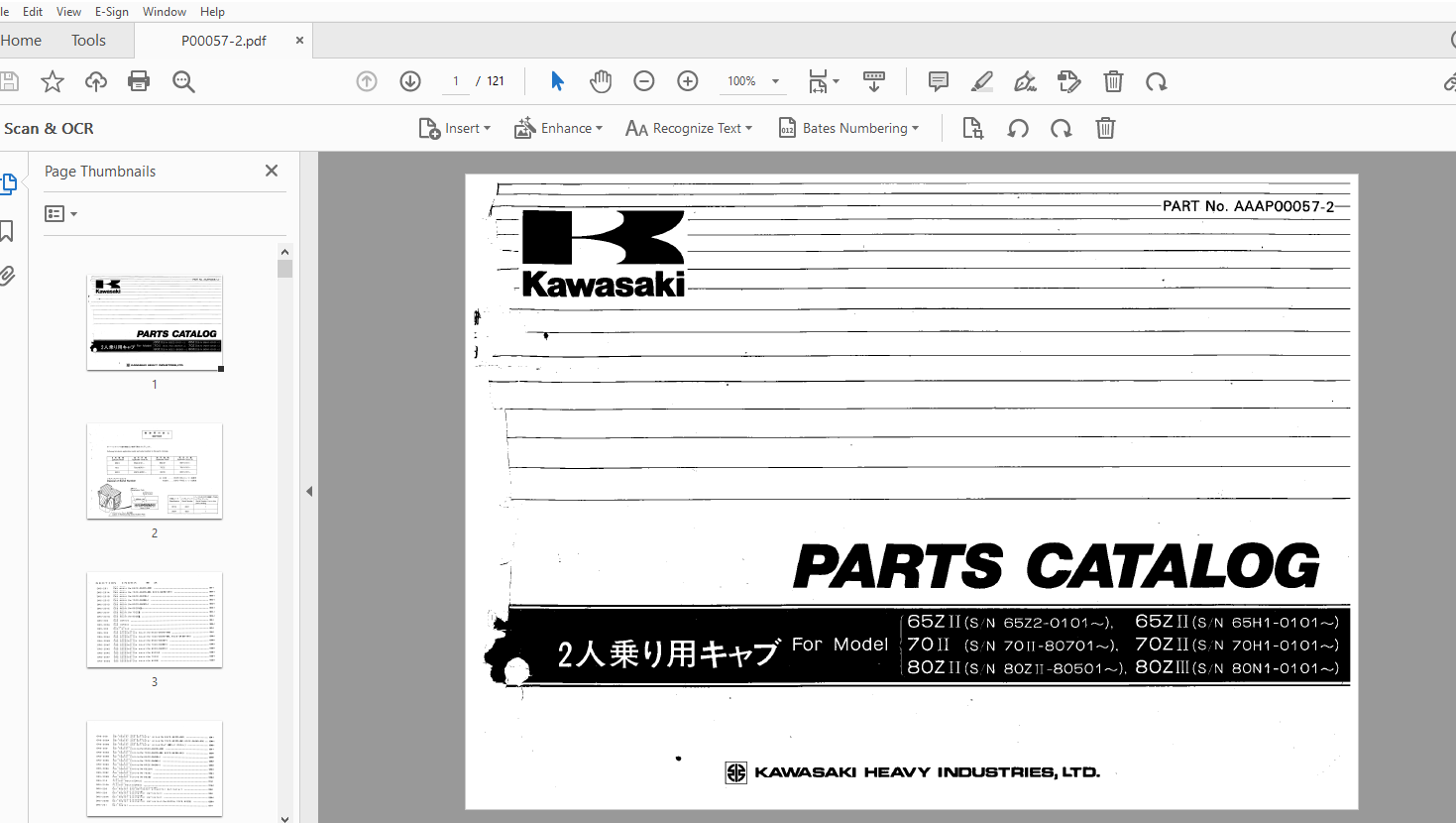Collapse the navigation pane arrow
Viewport: 1456px width, 823px height.
(x=309, y=491)
